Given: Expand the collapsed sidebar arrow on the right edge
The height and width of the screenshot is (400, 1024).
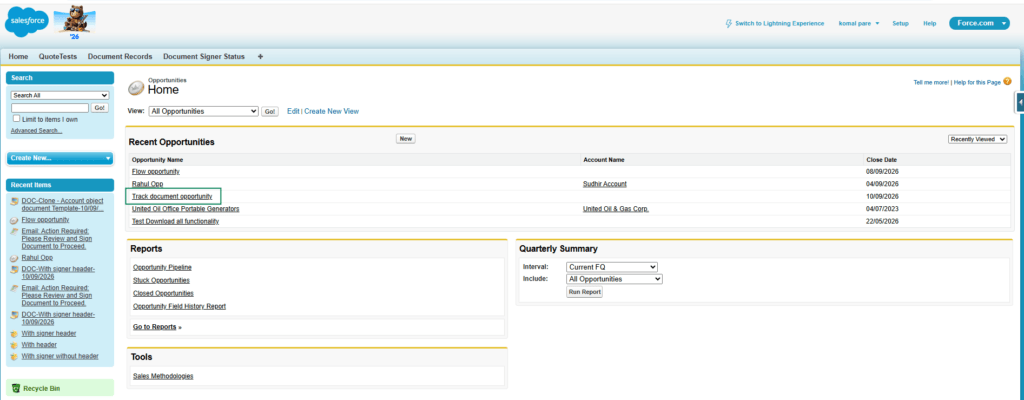Looking at the screenshot, I should coord(1019,102).
